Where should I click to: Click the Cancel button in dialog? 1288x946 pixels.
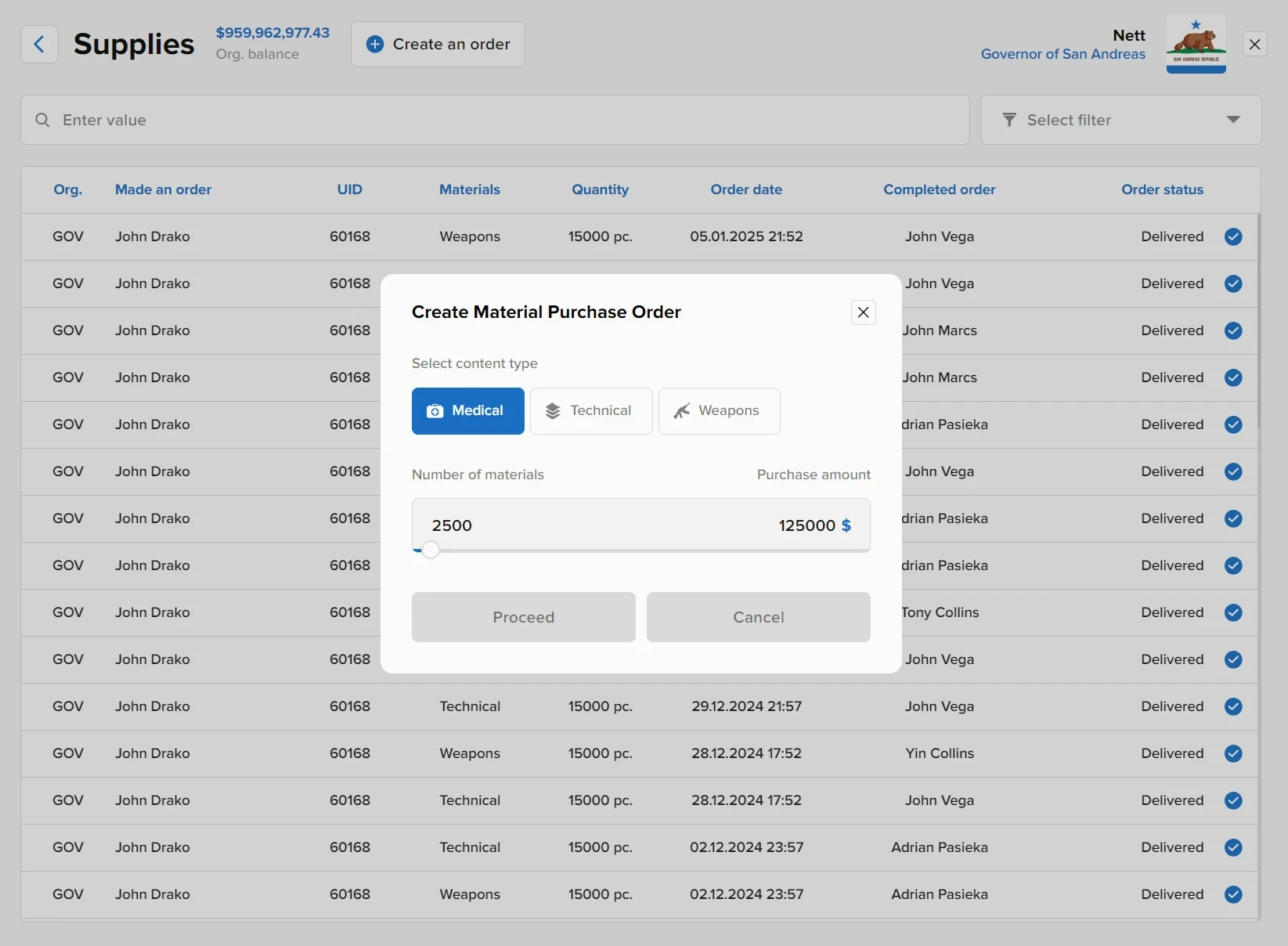758,617
